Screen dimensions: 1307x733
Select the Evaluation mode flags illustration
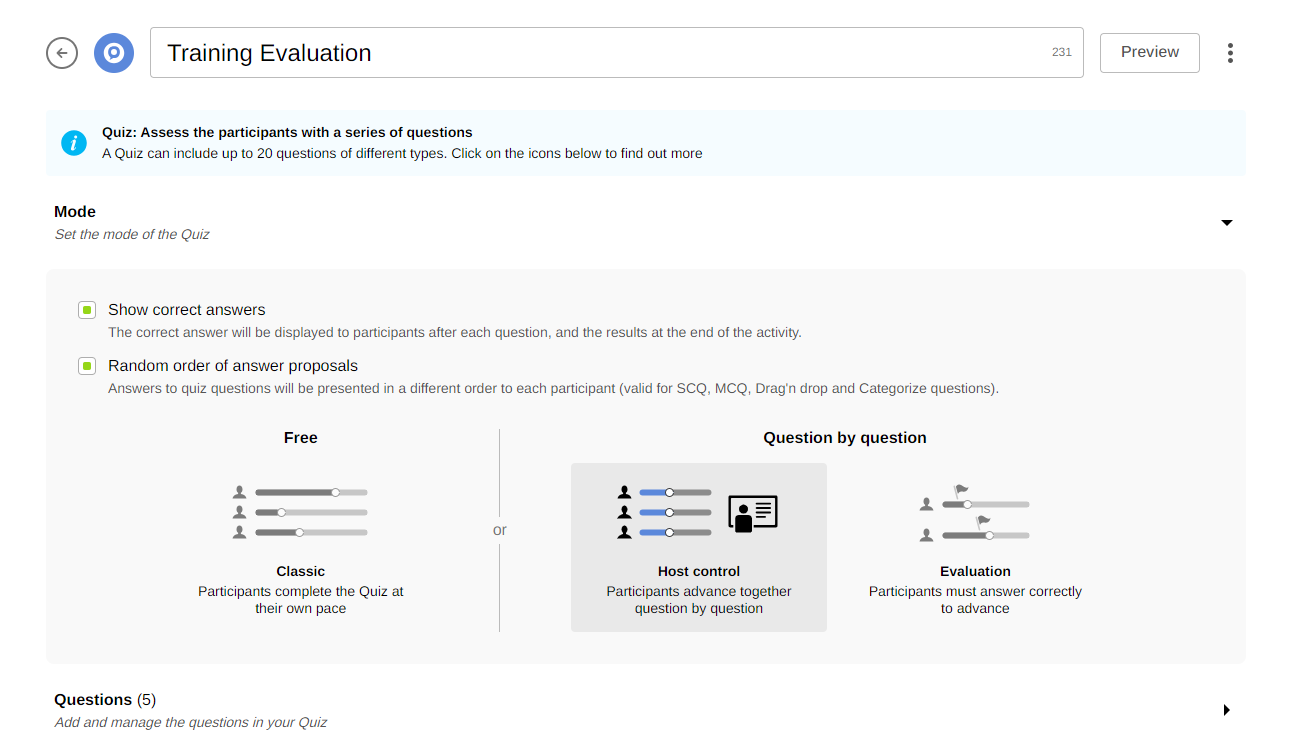[x=975, y=514]
